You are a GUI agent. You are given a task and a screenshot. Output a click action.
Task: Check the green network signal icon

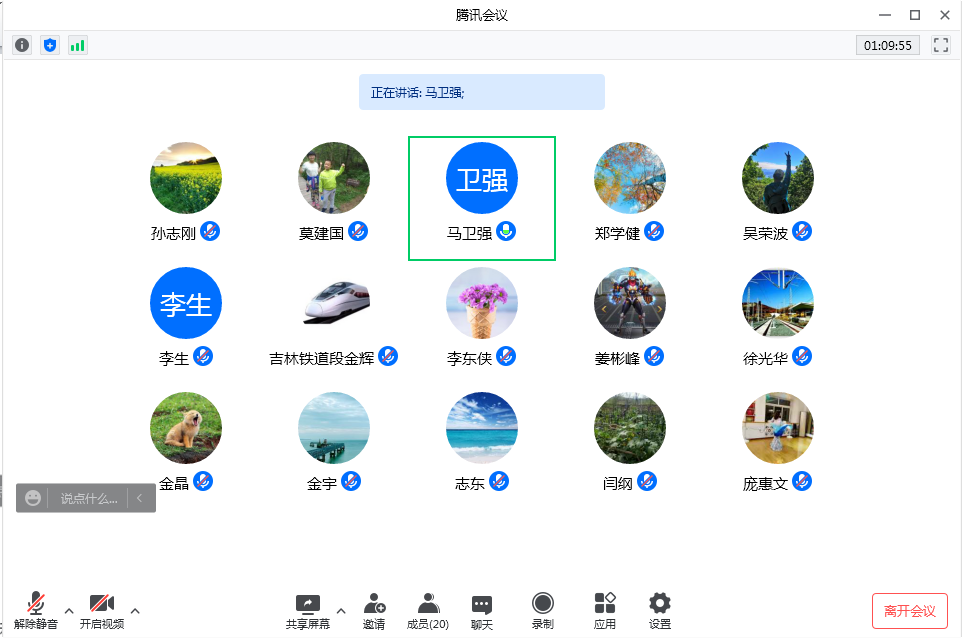tap(78, 45)
